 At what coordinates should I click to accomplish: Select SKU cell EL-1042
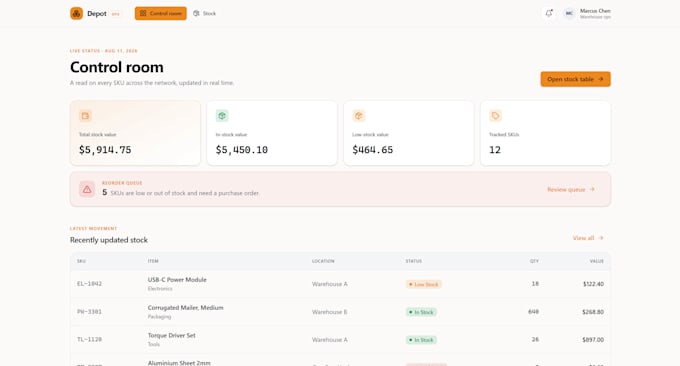pyautogui.click(x=89, y=284)
